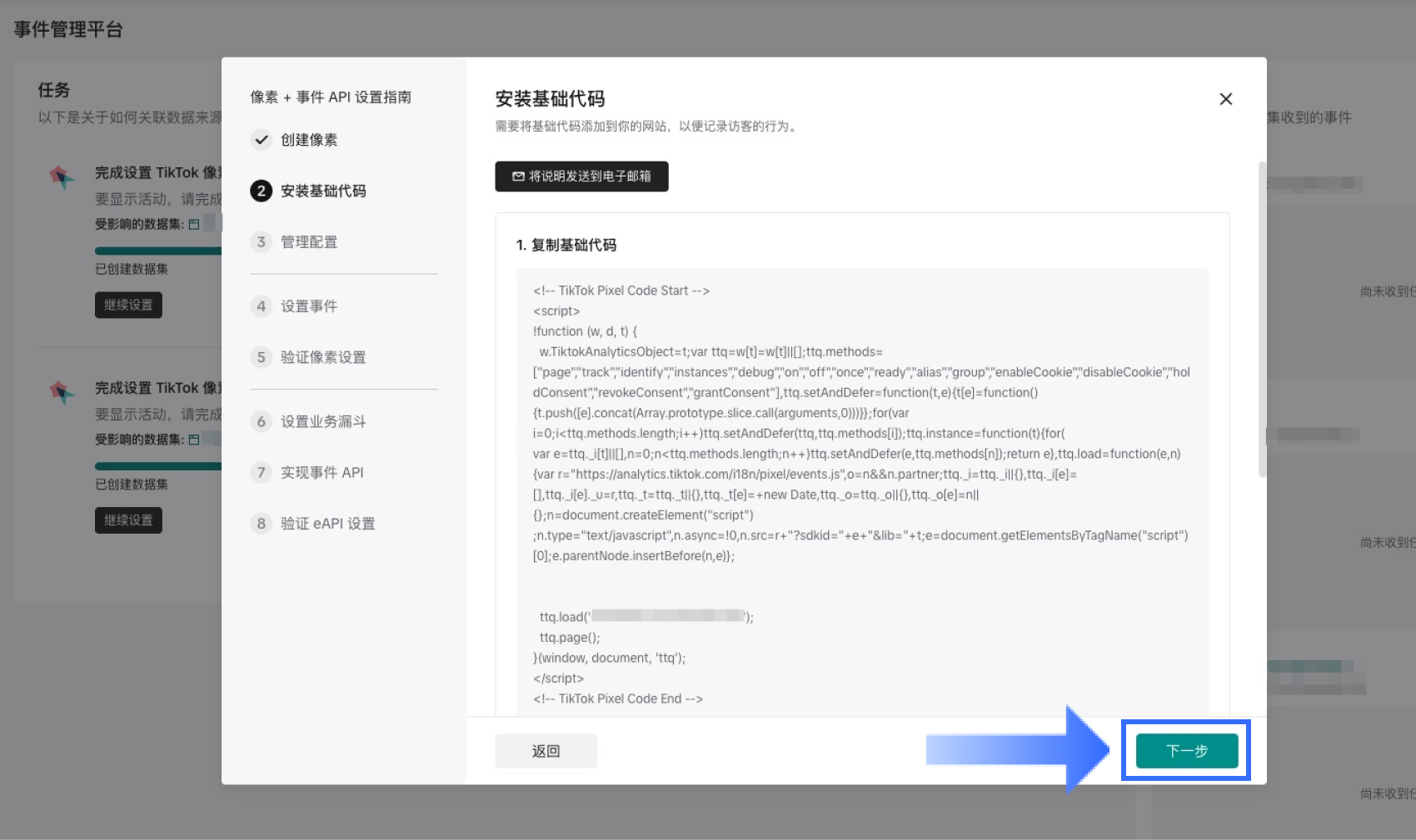
Task: Close the setup guide dialog
Action: pyautogui.click(x=1225, y=99)
